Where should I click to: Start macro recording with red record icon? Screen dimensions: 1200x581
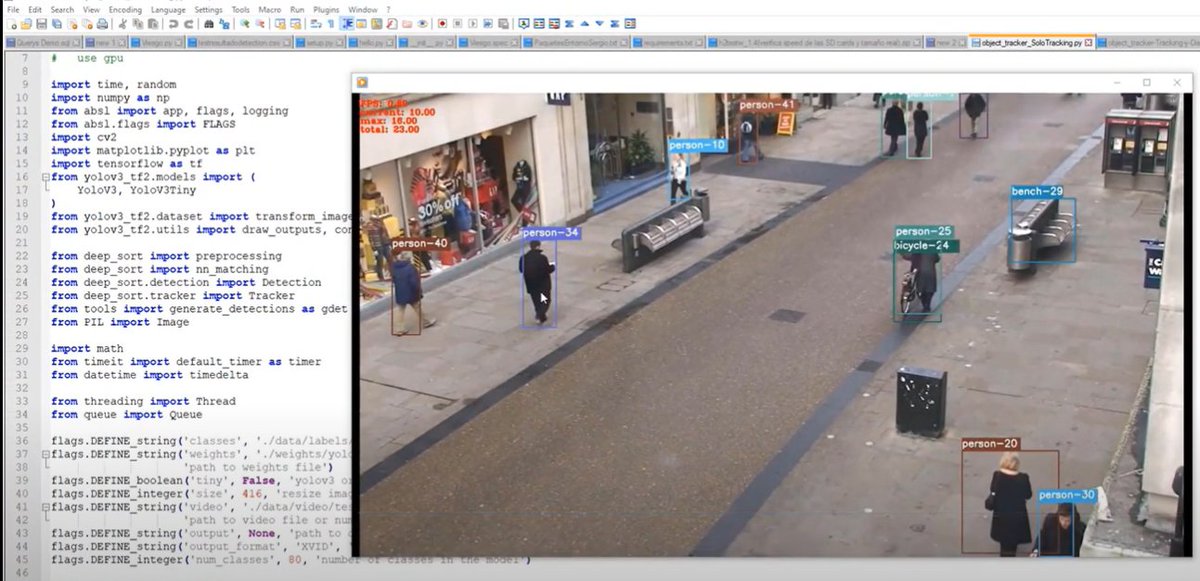tap(442, 23)
